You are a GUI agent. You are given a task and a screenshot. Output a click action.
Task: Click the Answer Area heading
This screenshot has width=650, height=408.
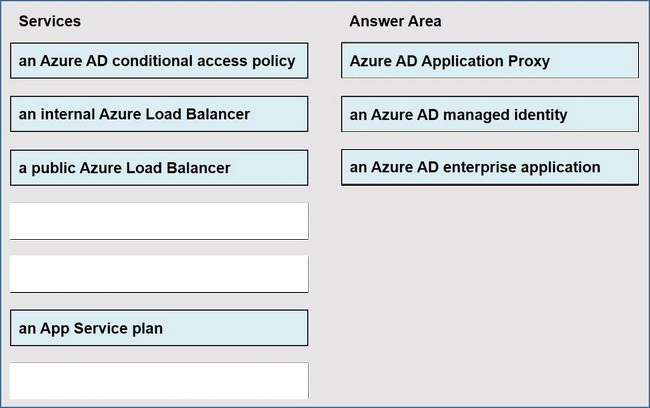point(395,21)
